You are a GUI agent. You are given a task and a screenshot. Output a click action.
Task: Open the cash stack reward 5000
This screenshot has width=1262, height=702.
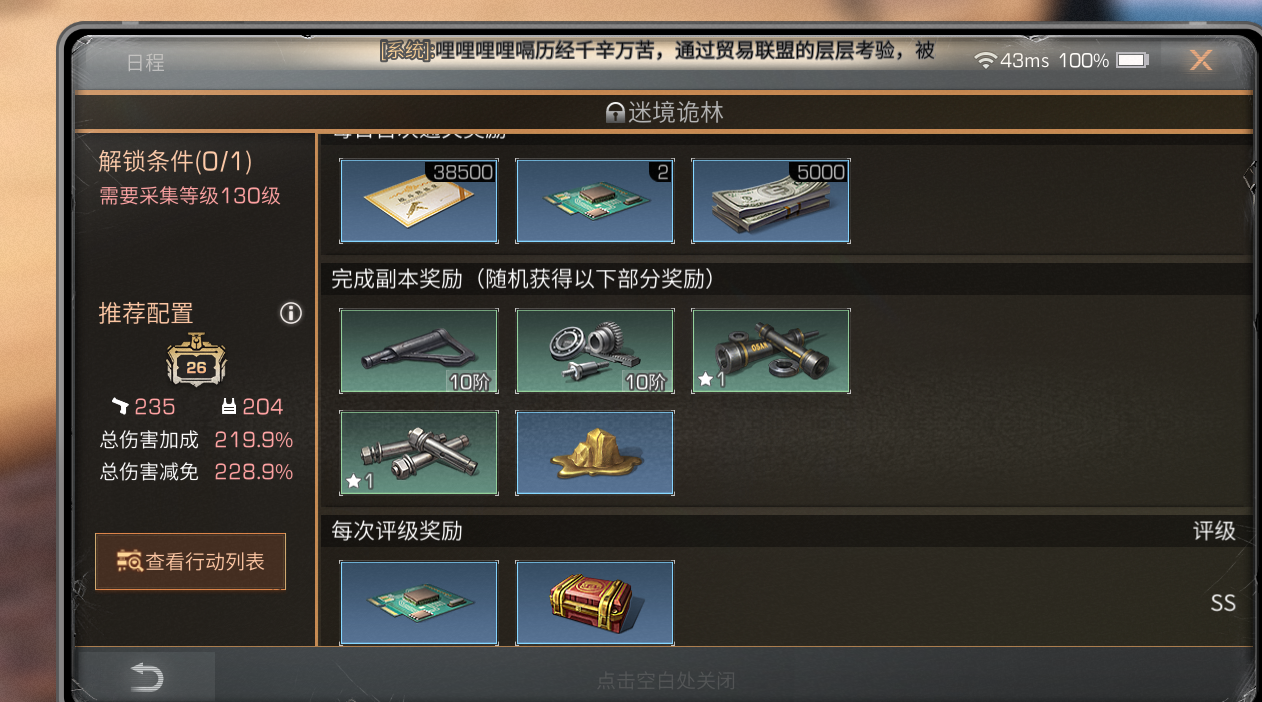771,201
